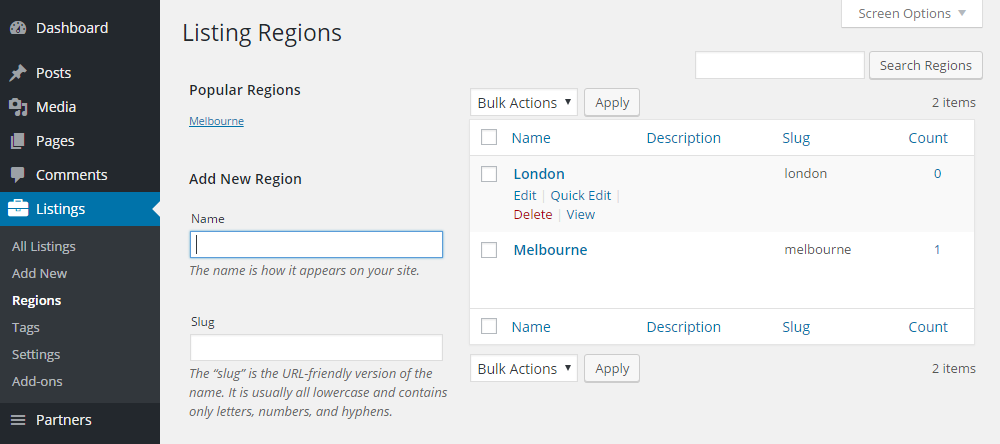Open Add-ons submenu item

tap(37, 381)
